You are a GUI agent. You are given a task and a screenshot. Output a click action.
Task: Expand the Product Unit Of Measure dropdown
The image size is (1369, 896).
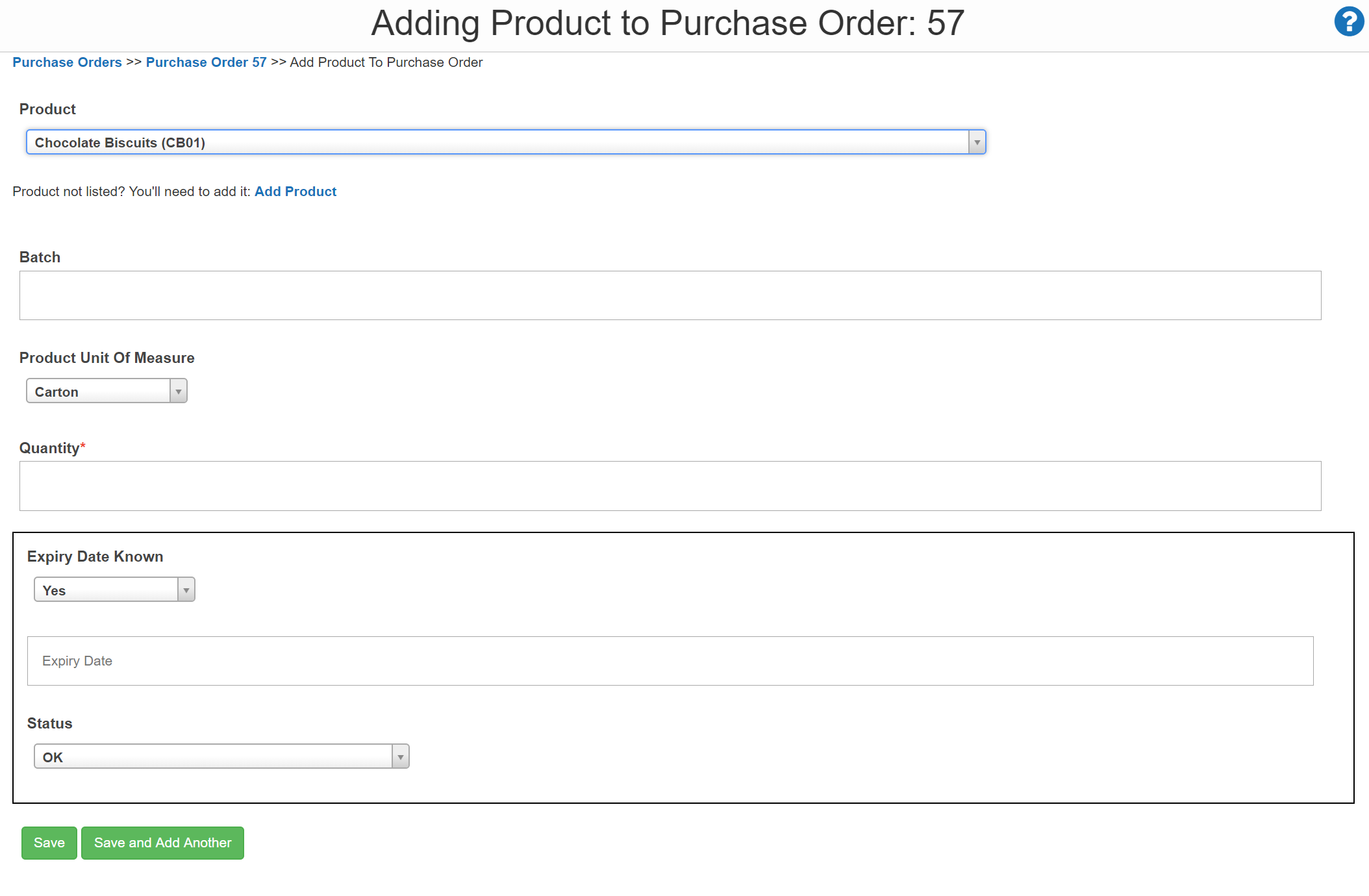[178, 390]
